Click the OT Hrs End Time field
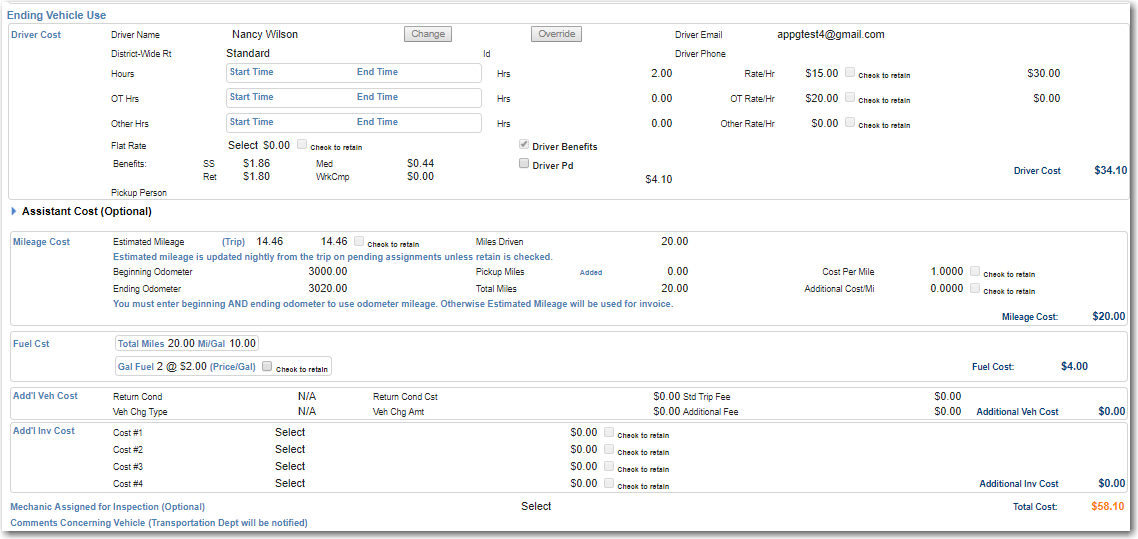1138x539 pixels. point(377,96)
